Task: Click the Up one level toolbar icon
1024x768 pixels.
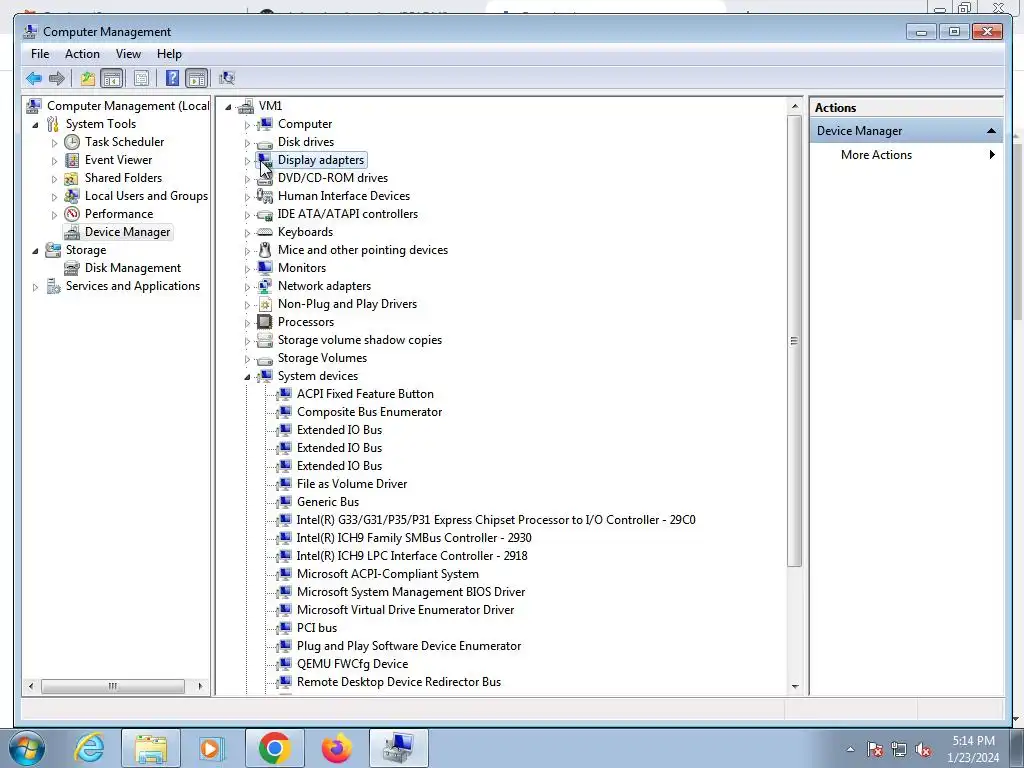Action: pyautogui.click(x=88, y=78)
